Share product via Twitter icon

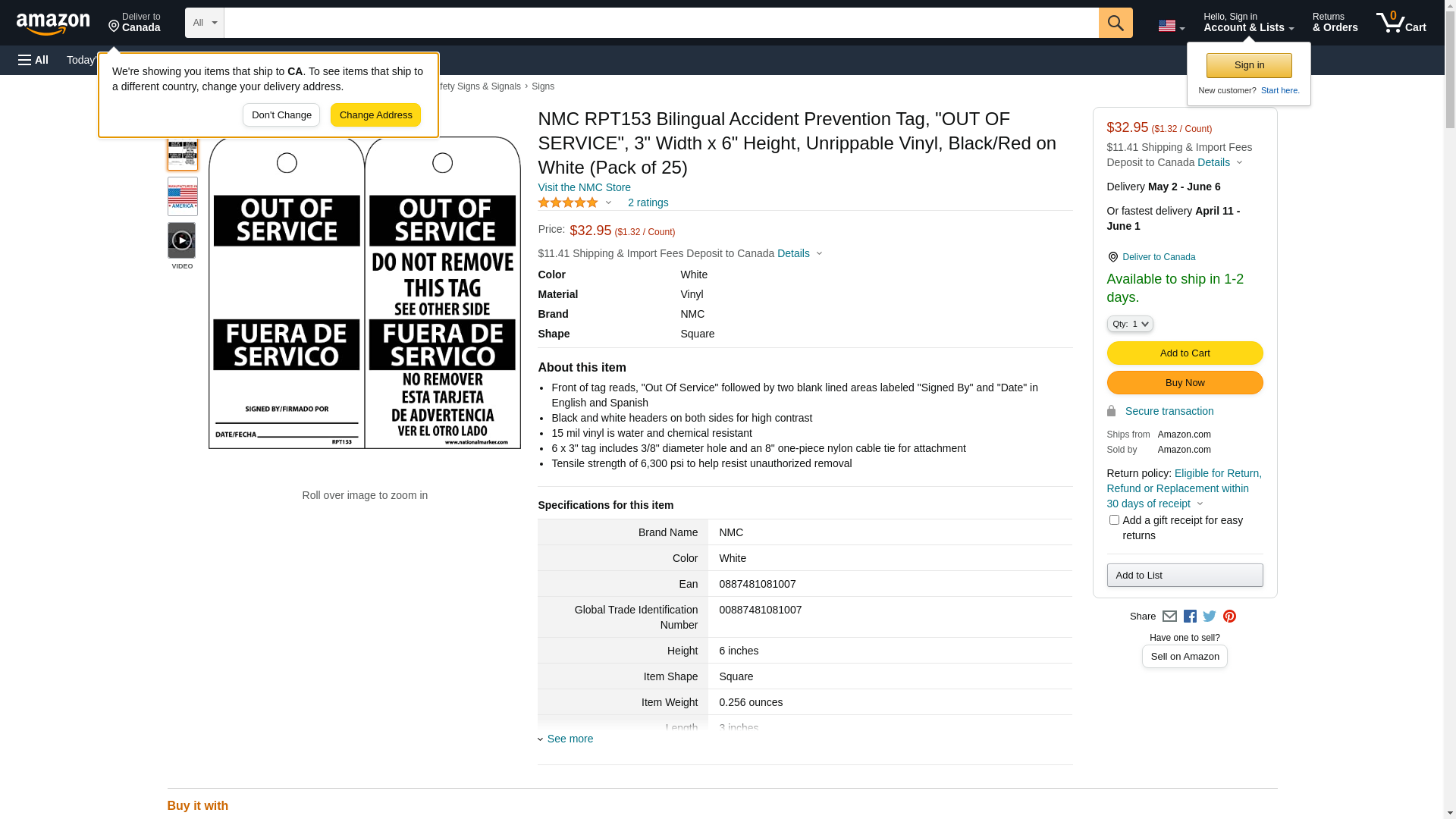1210,617
